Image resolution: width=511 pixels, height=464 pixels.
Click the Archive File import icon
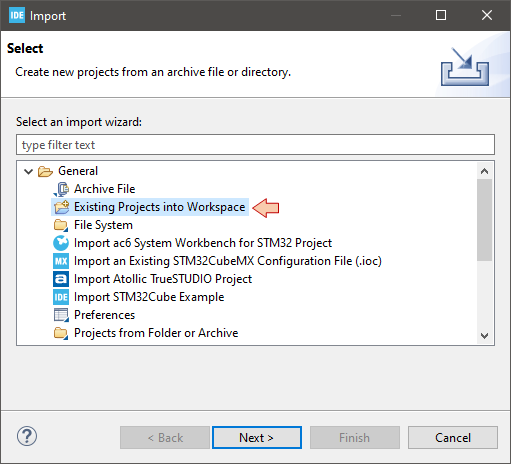[61, 189]
